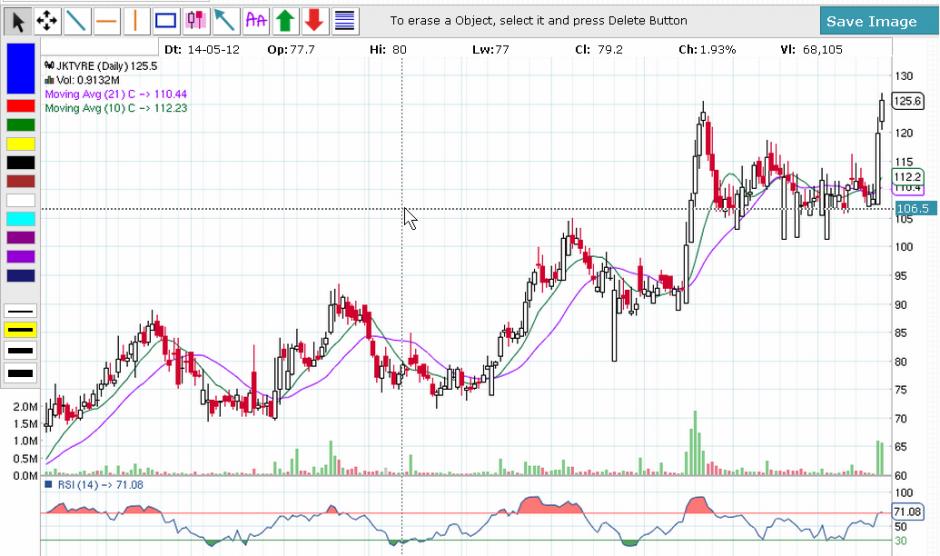Pick the green color swatch
Image resolution: width=940 pixels, height=556 pixels.
pyautogui.click(x=21, y=125)
